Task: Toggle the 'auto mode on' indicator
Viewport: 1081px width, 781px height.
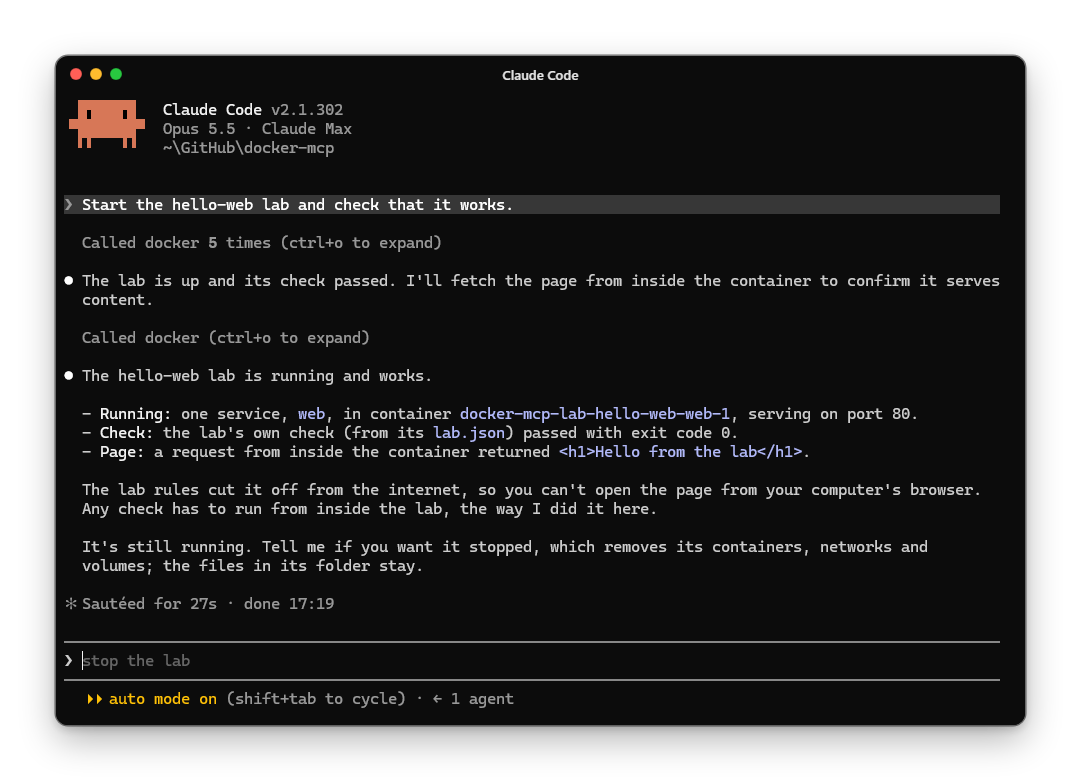Action: [163, 698]
